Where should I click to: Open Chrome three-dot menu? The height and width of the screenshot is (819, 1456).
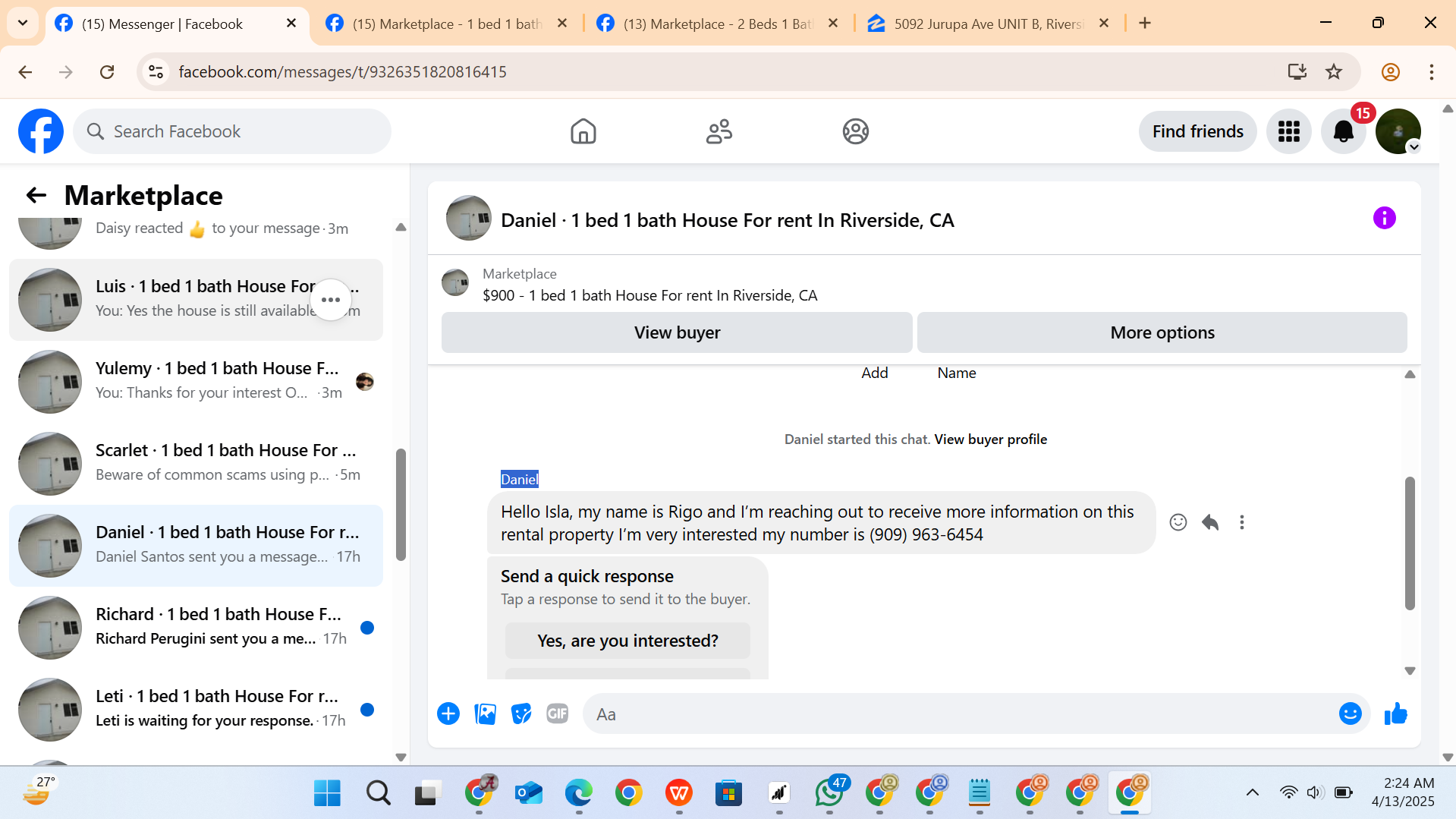(x=1431, y=72)
